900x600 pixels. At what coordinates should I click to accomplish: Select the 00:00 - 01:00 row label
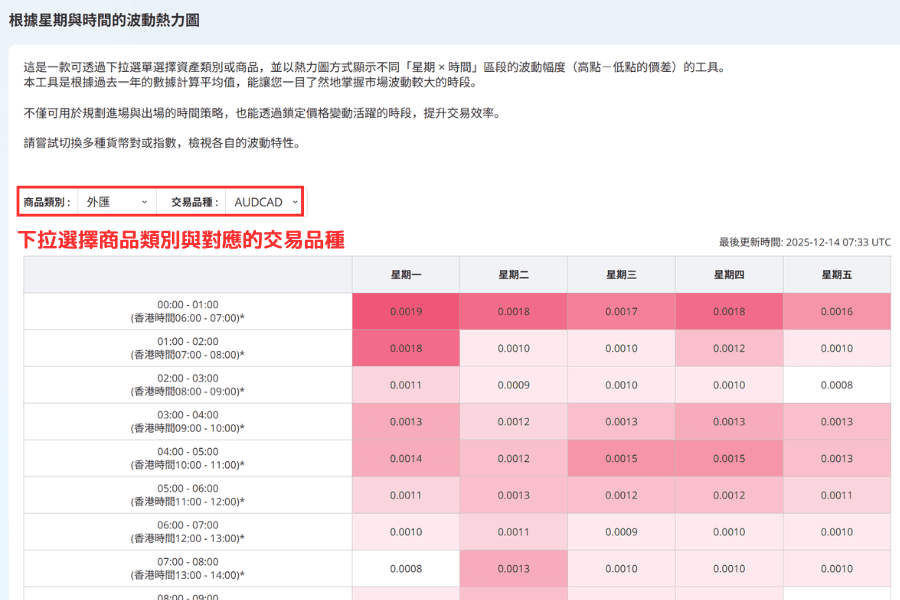[x=186, y=304]
